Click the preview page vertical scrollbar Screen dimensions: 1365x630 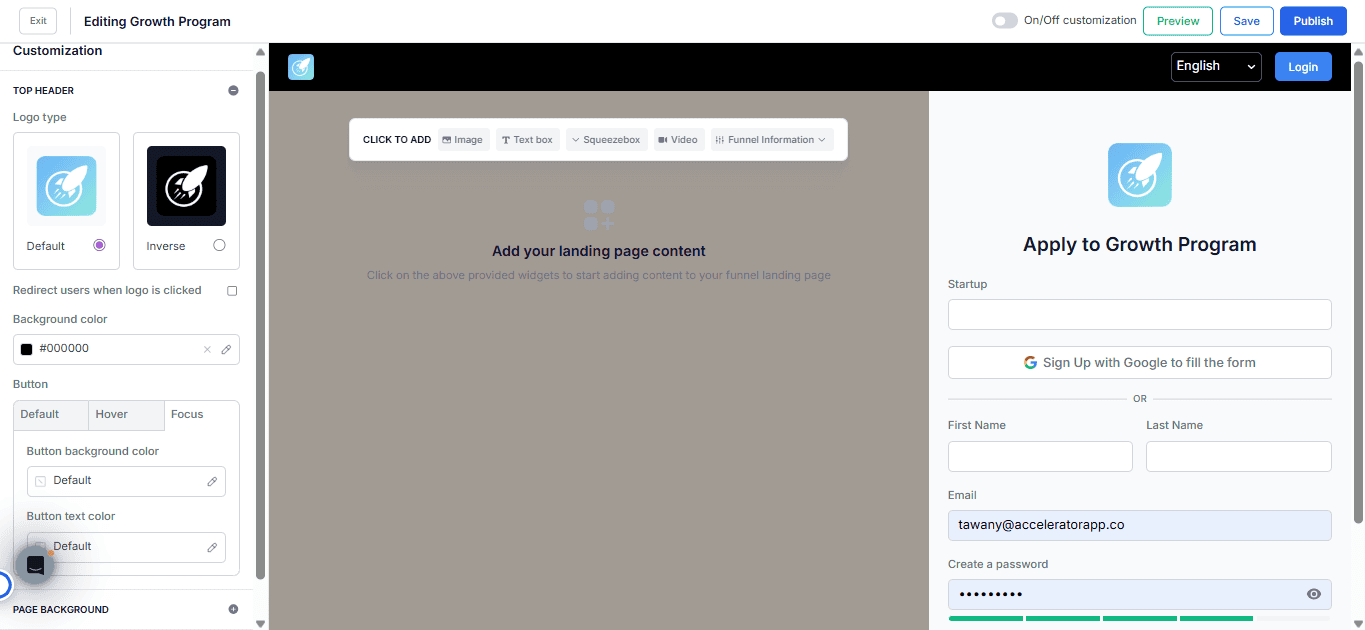click(1358, 290)
